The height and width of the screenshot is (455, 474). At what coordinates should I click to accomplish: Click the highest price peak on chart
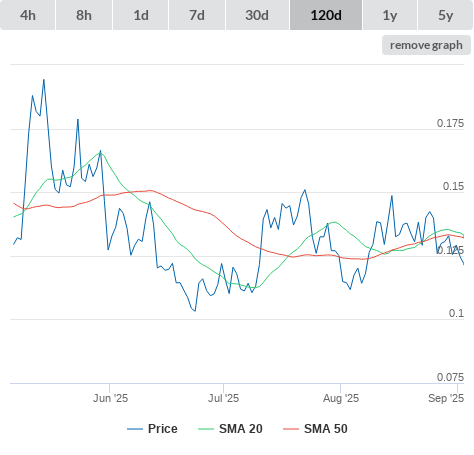click(44, 80)
